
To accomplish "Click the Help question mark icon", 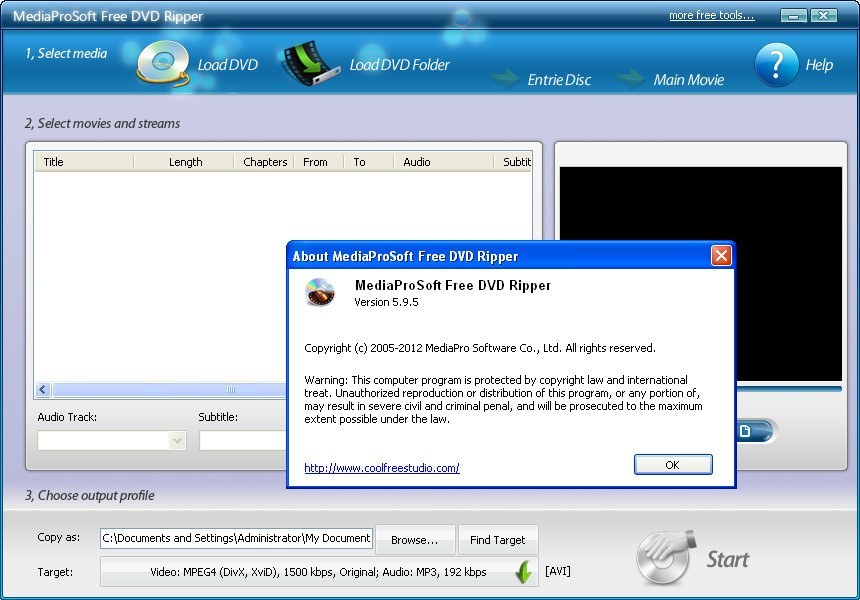I will (x=778, y=63).
